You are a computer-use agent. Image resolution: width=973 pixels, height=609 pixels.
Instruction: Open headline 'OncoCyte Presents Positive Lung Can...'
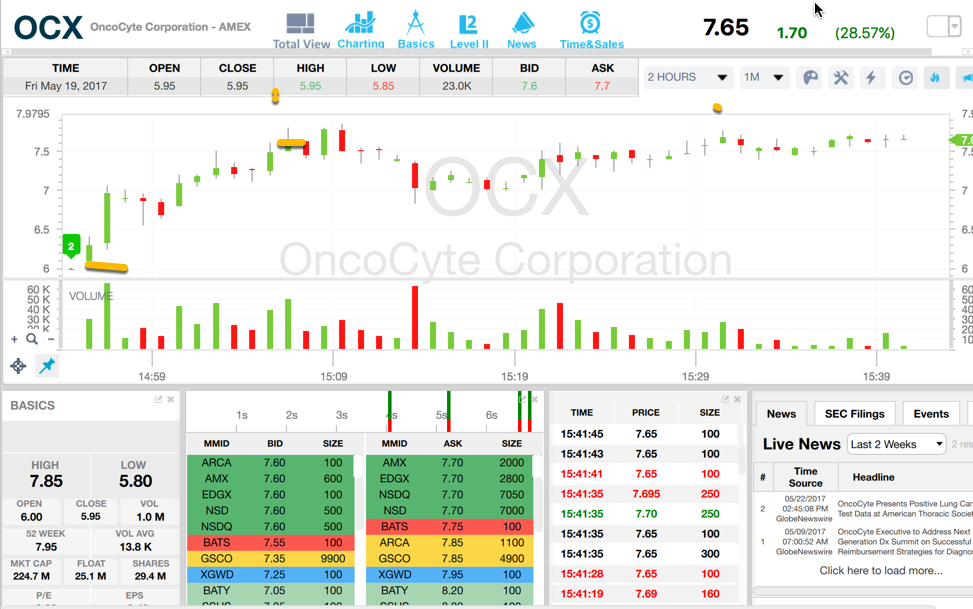click(x=905, y=508)
